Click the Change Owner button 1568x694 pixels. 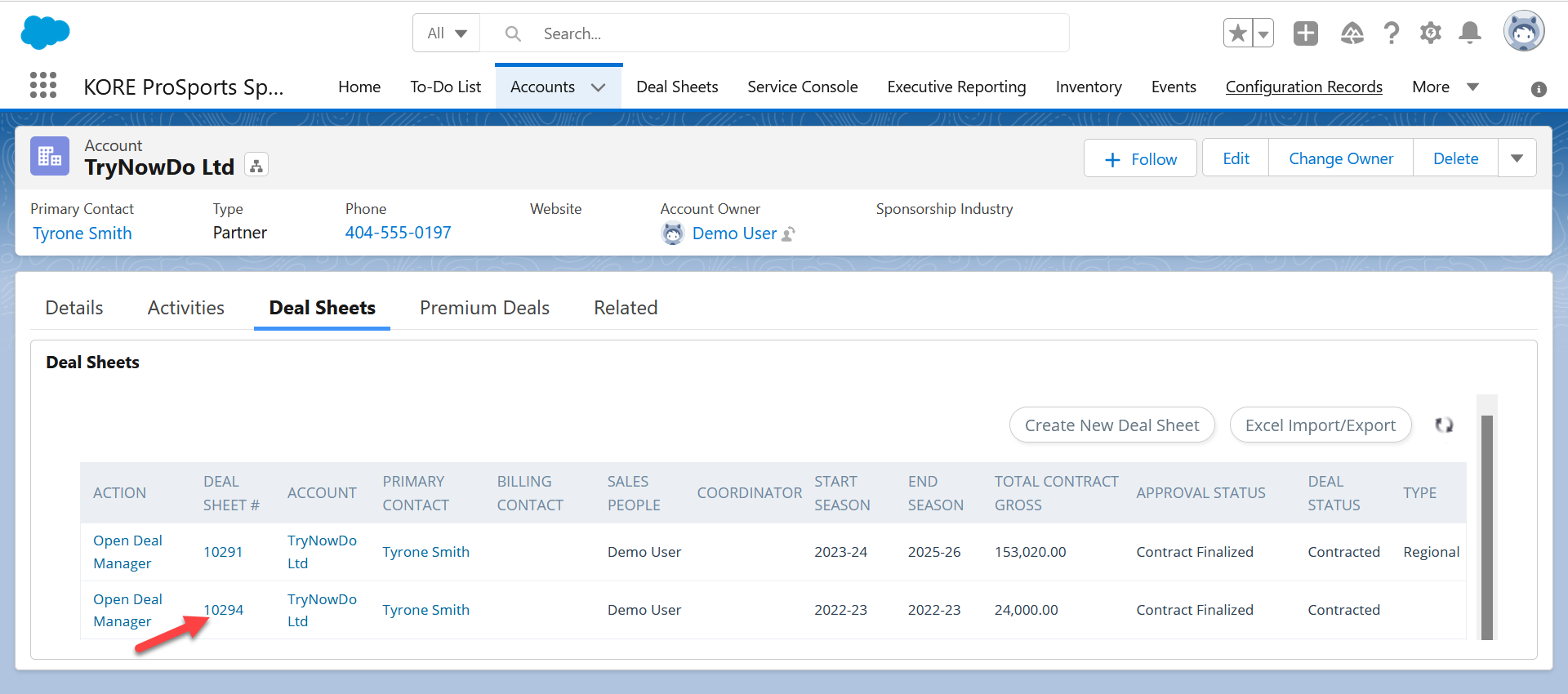tap(1341, 158)
